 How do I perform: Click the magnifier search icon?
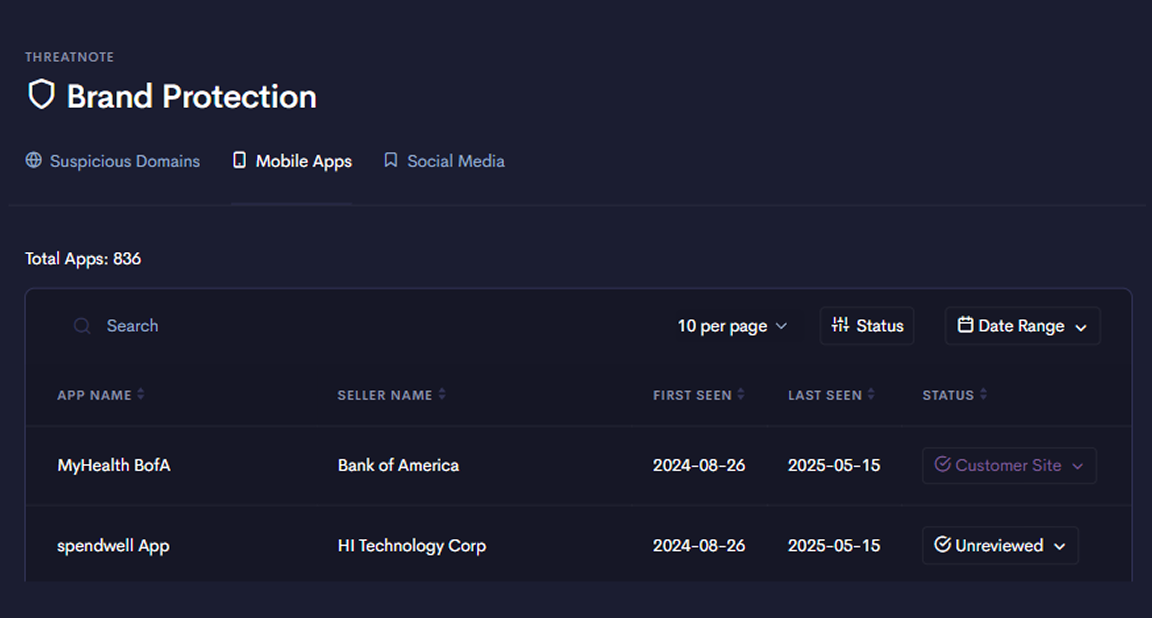click(82, 326)
